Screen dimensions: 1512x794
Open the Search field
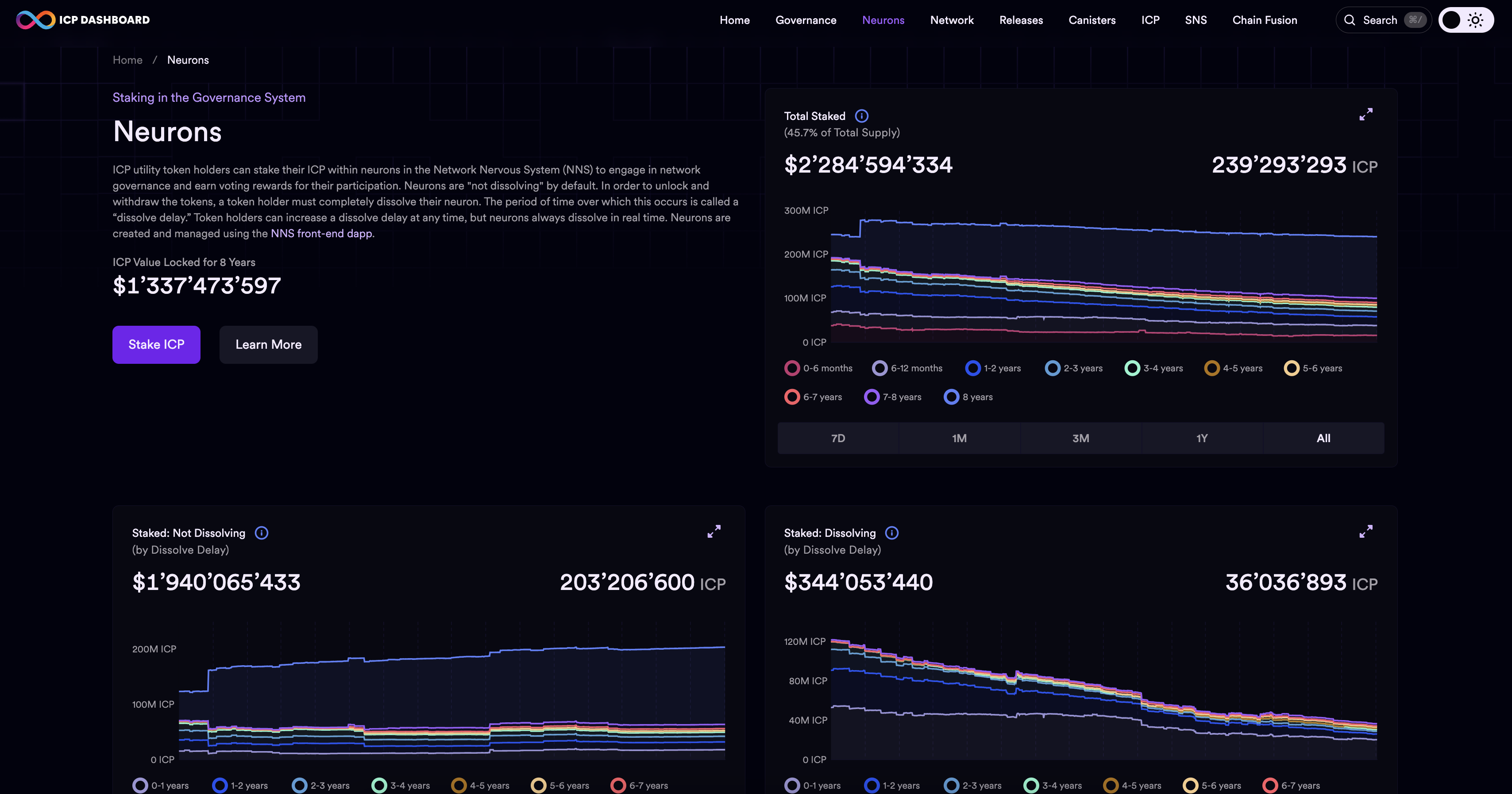pyautogui.click(x=1384, y=20)
